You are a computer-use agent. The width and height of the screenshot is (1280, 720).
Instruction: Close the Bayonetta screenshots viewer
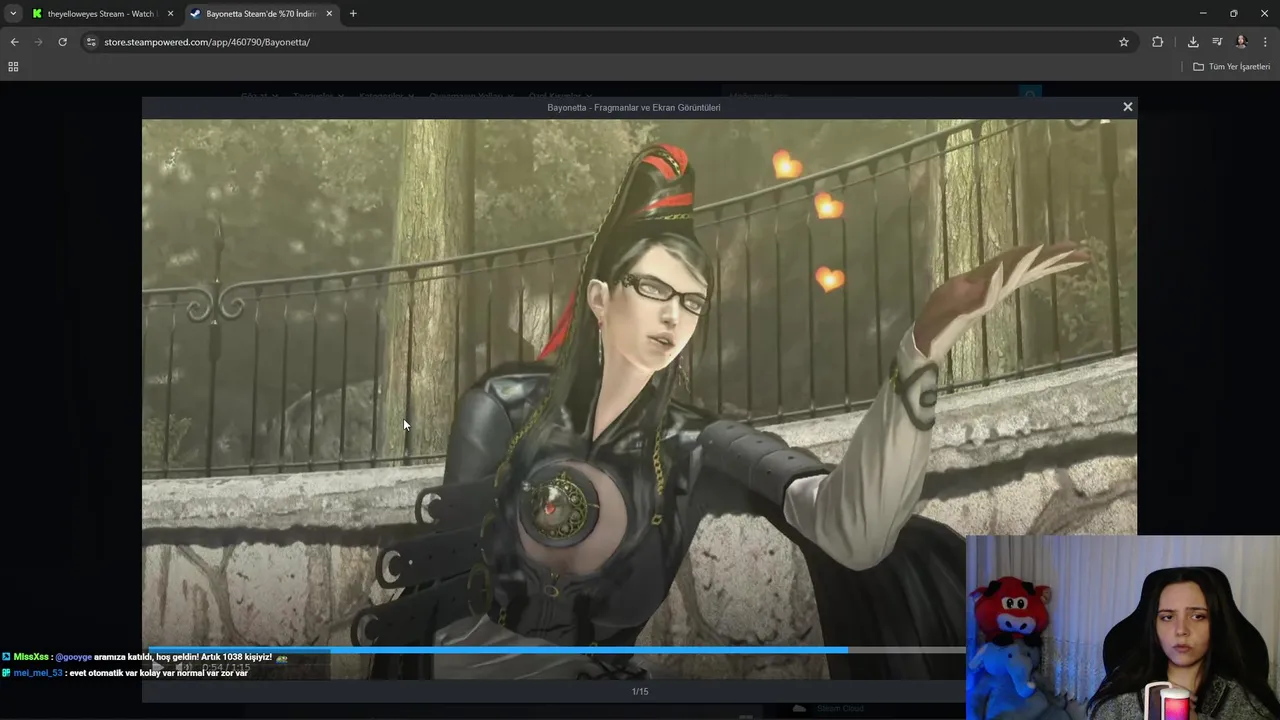[x=1128, y=107]
